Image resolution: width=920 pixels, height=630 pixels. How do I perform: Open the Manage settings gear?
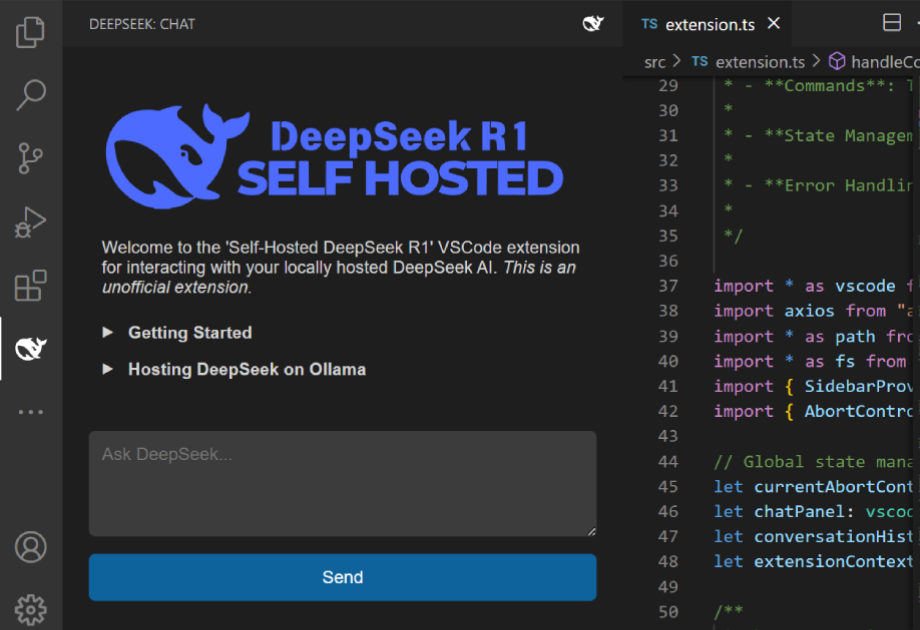31,608
